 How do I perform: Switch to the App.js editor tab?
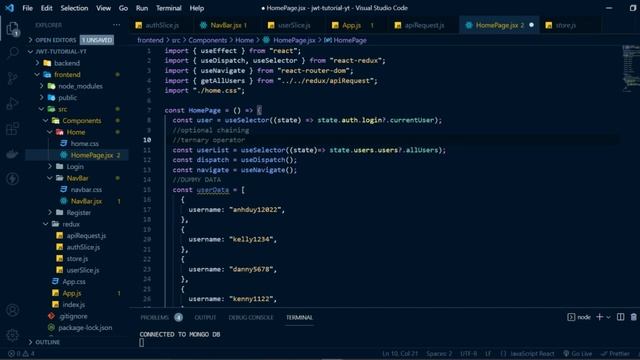(351, 25)
